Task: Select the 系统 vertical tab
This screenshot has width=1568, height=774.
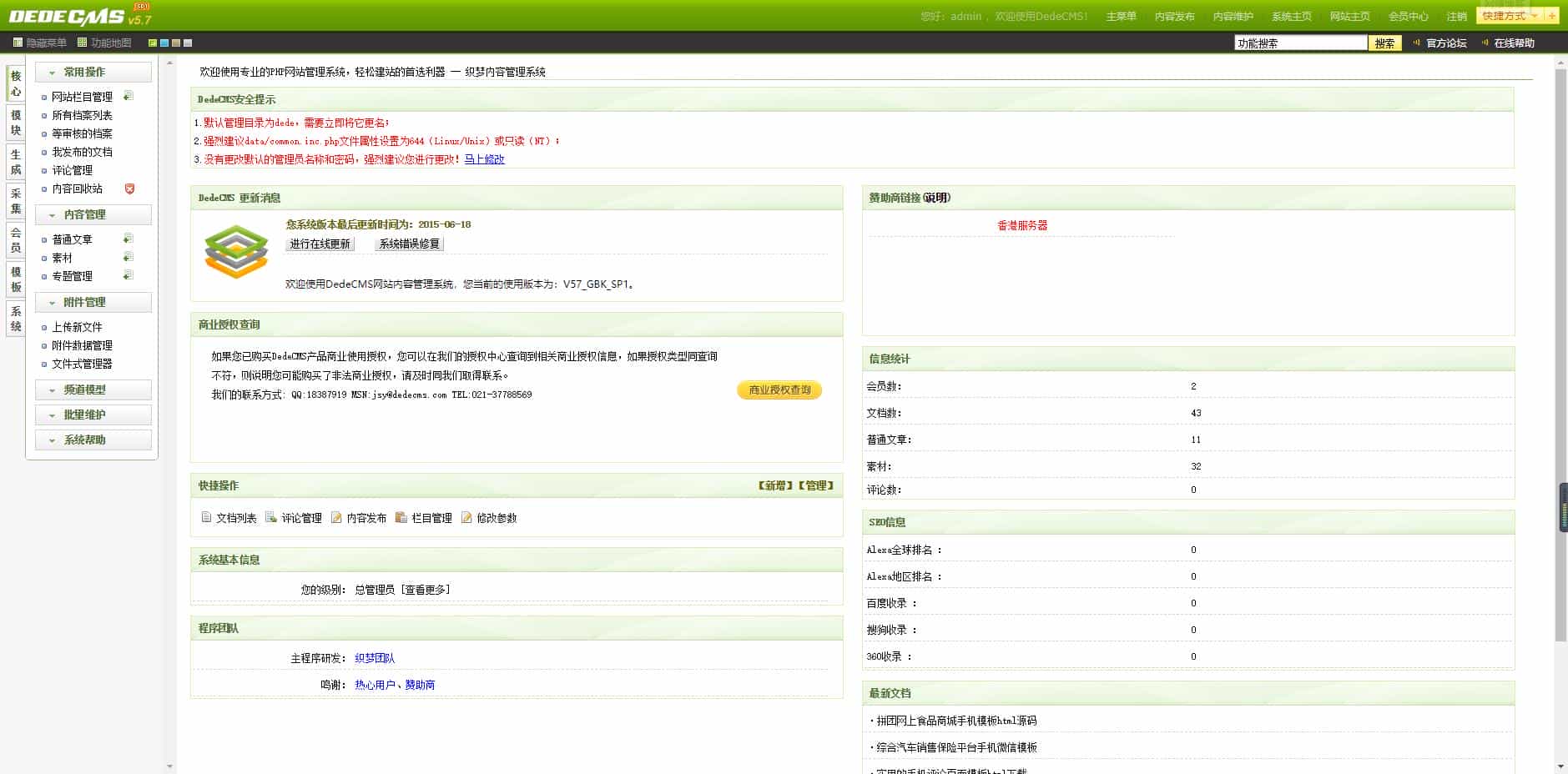Action: [x=16, y=319]
